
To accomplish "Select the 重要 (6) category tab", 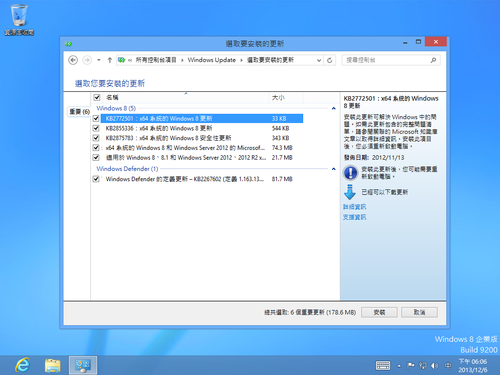I will (79, 111).
